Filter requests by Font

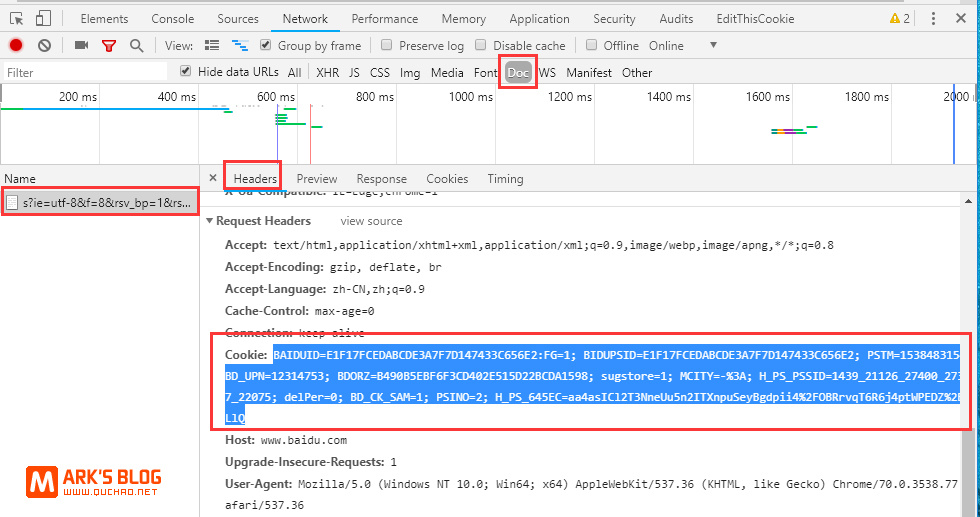(485, 73)
